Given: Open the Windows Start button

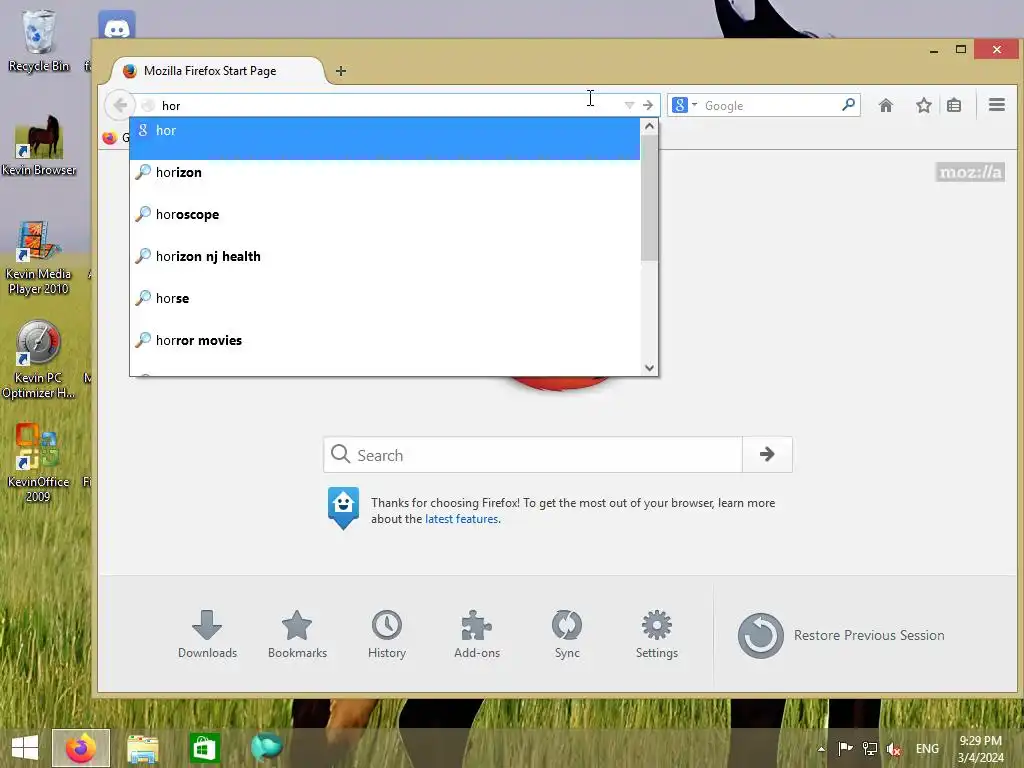Looking at the screenshot, I should point(25,748).
